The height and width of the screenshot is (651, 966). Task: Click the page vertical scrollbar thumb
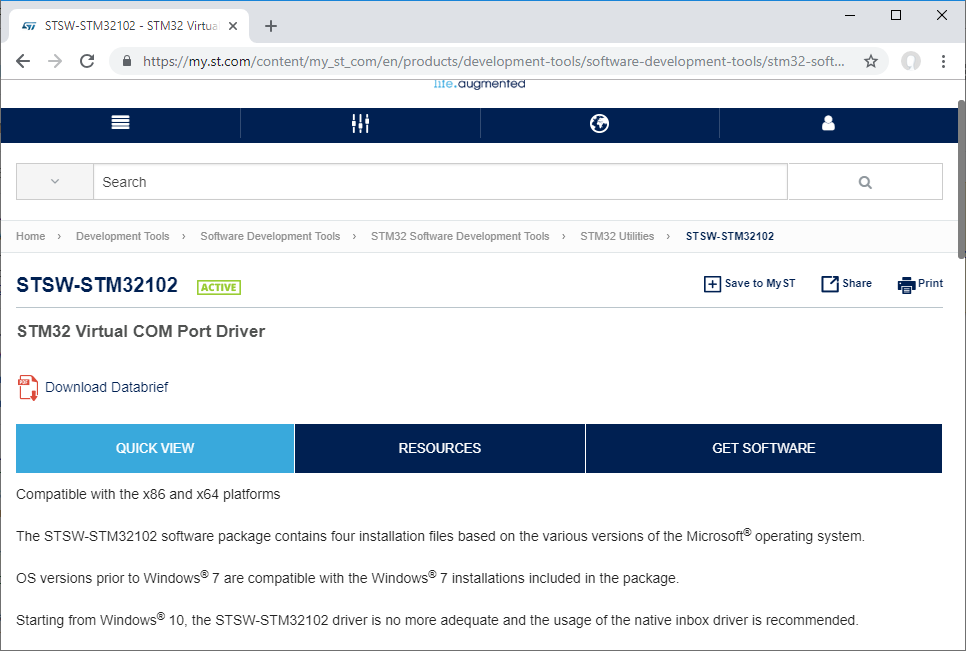962,179
